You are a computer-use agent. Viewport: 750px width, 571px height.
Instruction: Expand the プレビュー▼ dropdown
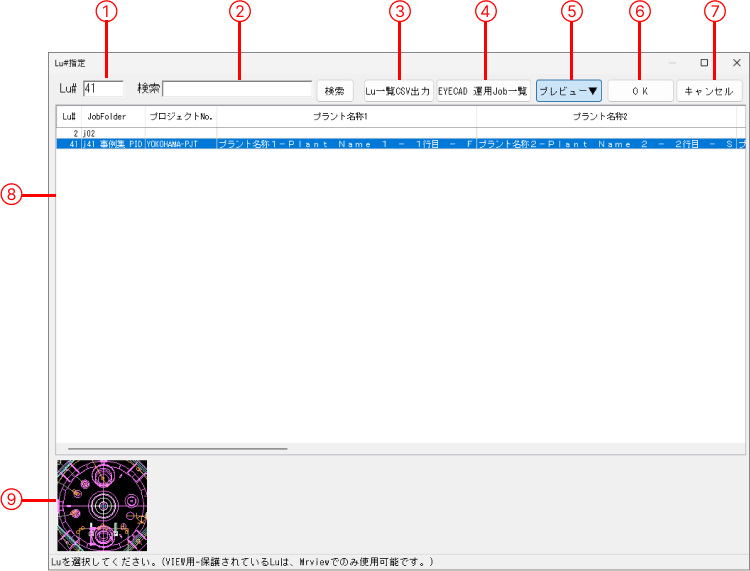coord(568,91)
